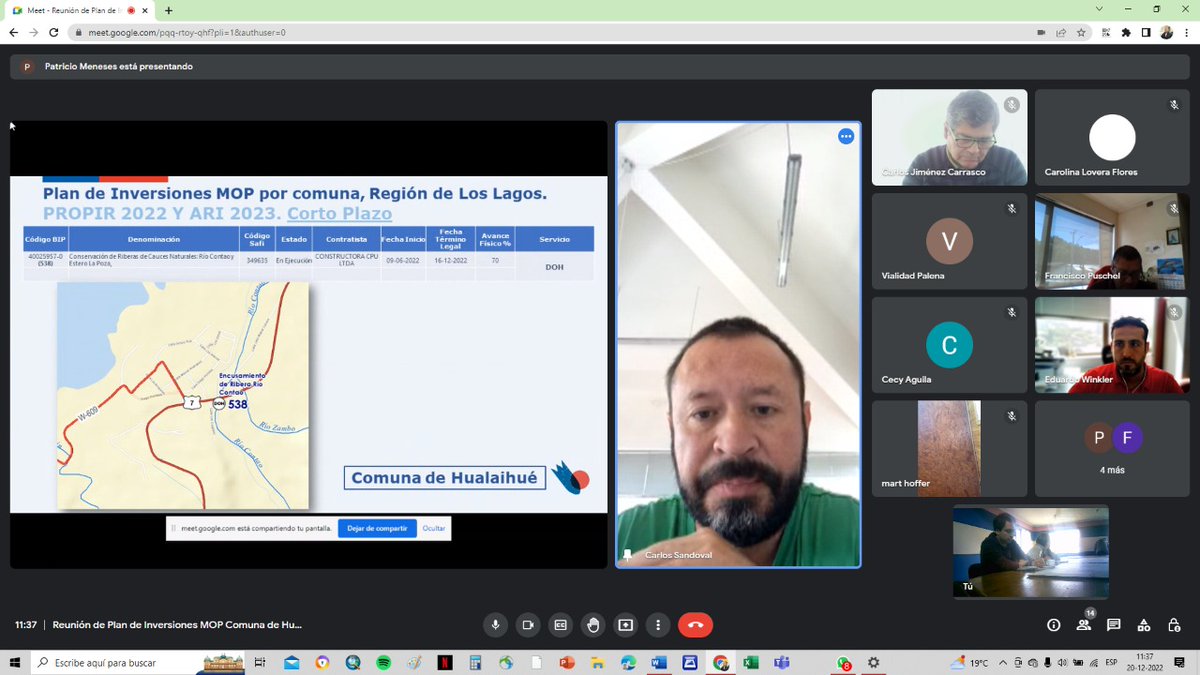Select Carlos Jiménez Carrasco video tile
Viewport: 1200px width, 675px height.
click(x=949, y=137)
